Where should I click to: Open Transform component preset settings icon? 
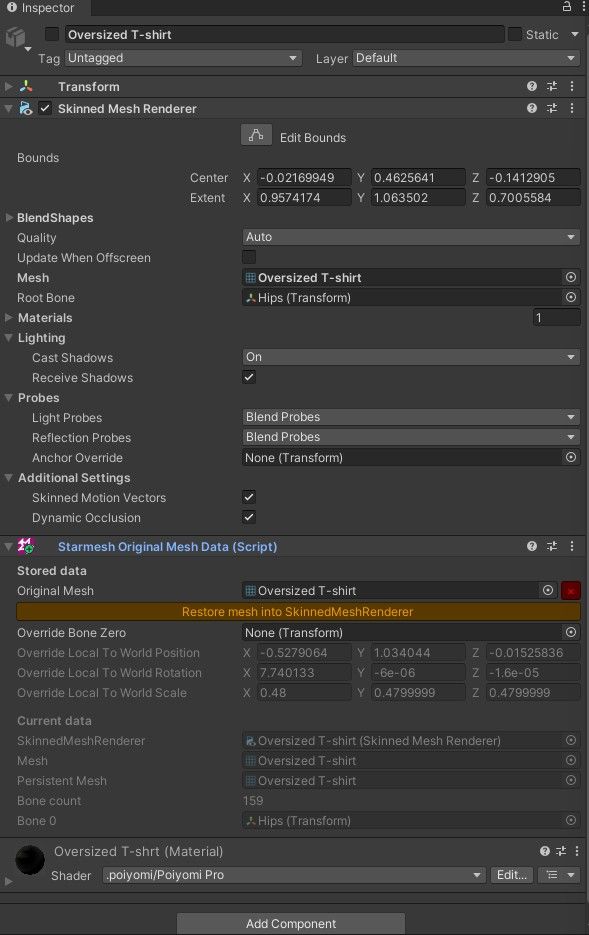(552, 86)
